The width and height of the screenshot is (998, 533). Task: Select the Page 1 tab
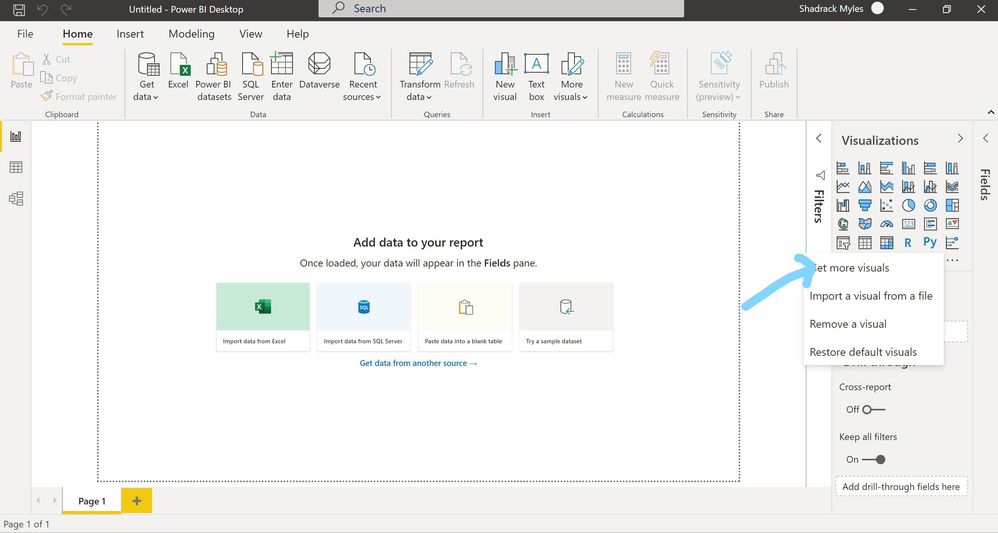[x=92, y=501]
